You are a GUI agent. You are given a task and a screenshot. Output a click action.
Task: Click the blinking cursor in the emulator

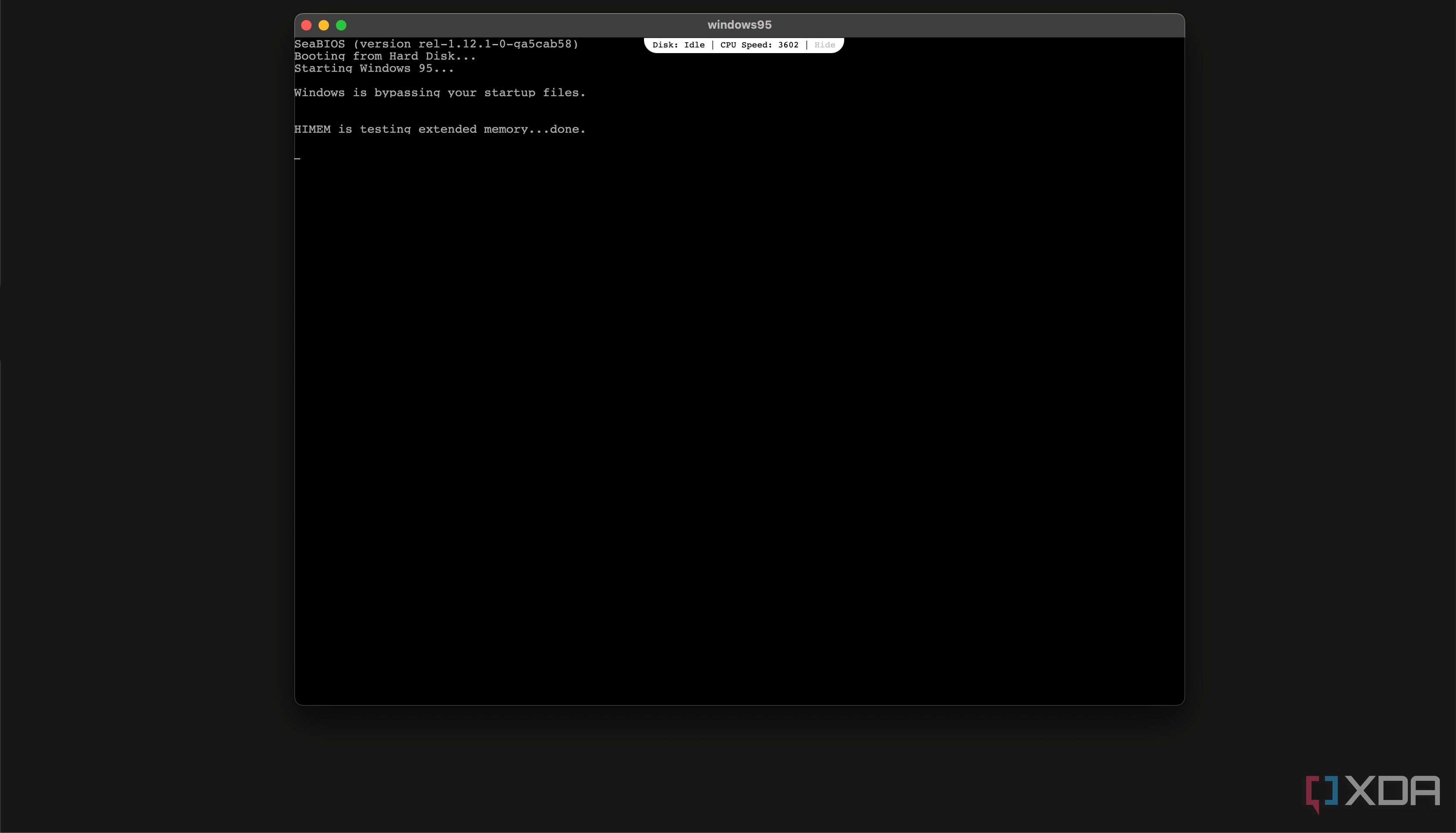(297, 158)
